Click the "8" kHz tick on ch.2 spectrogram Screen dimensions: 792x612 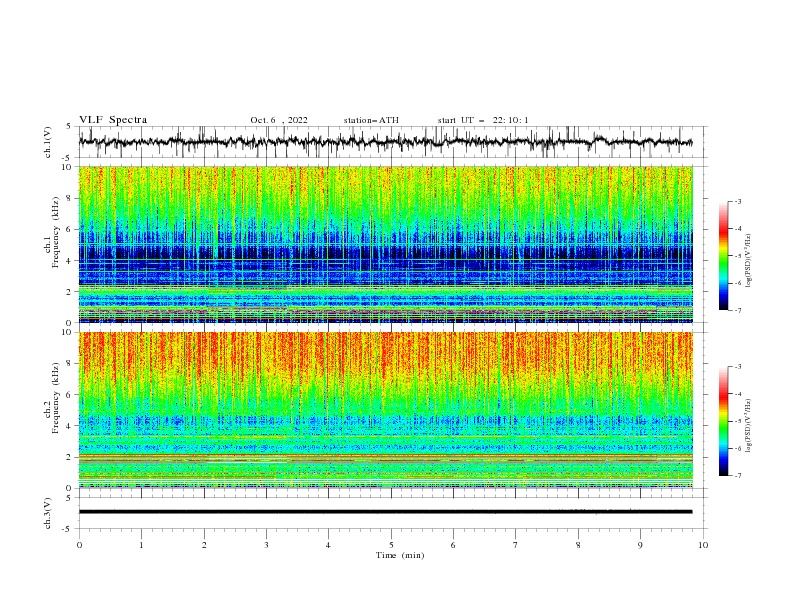(x=70, y=364)
